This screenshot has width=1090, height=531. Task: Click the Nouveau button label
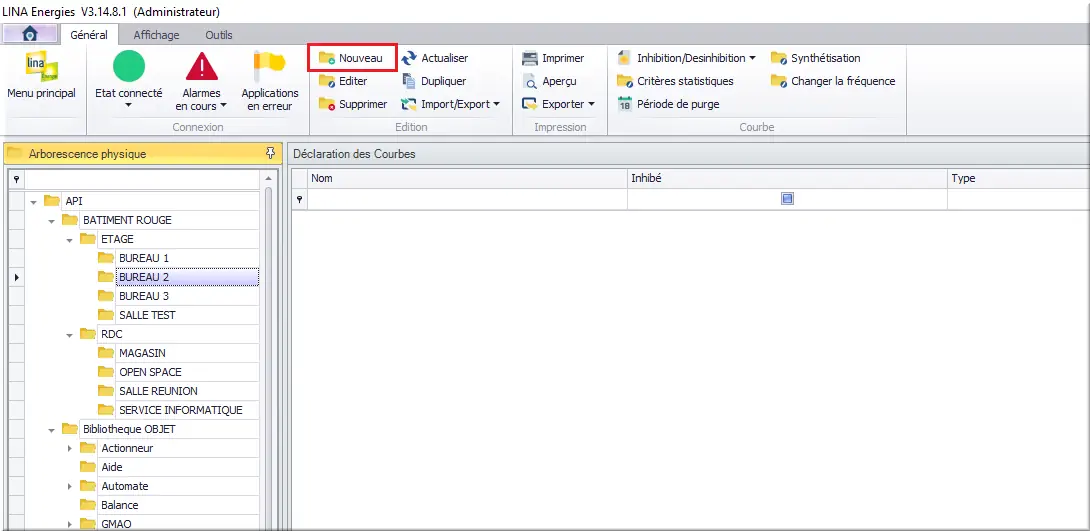pos(361,58)
